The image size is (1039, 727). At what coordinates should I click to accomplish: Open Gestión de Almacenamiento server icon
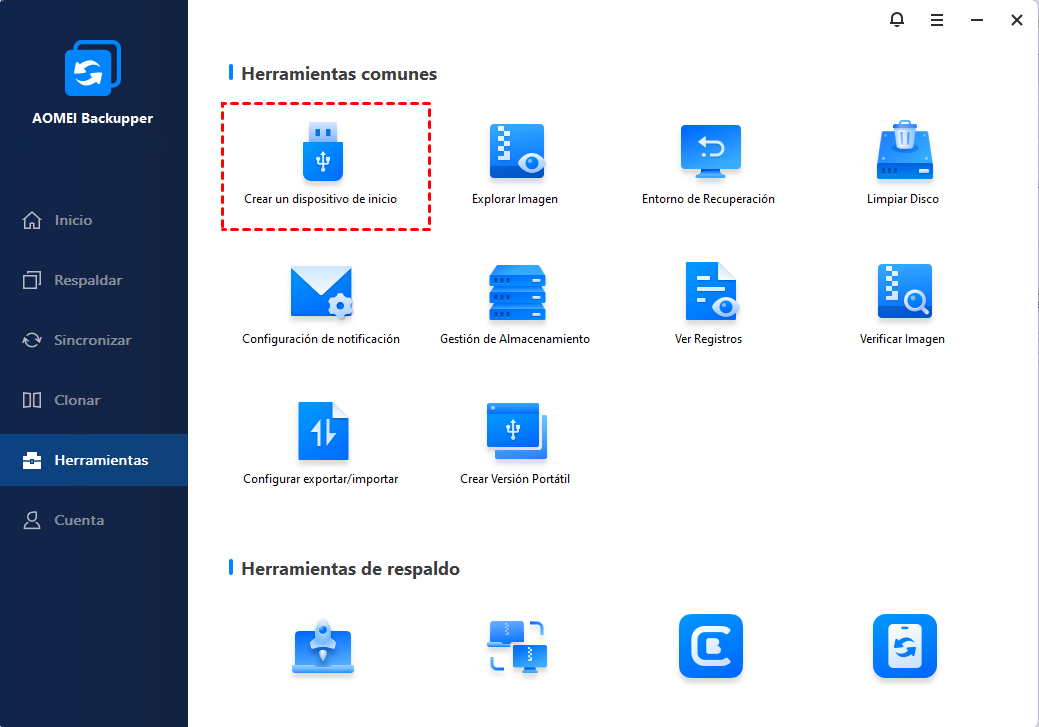pyautogui.click(x=517, y=292)
